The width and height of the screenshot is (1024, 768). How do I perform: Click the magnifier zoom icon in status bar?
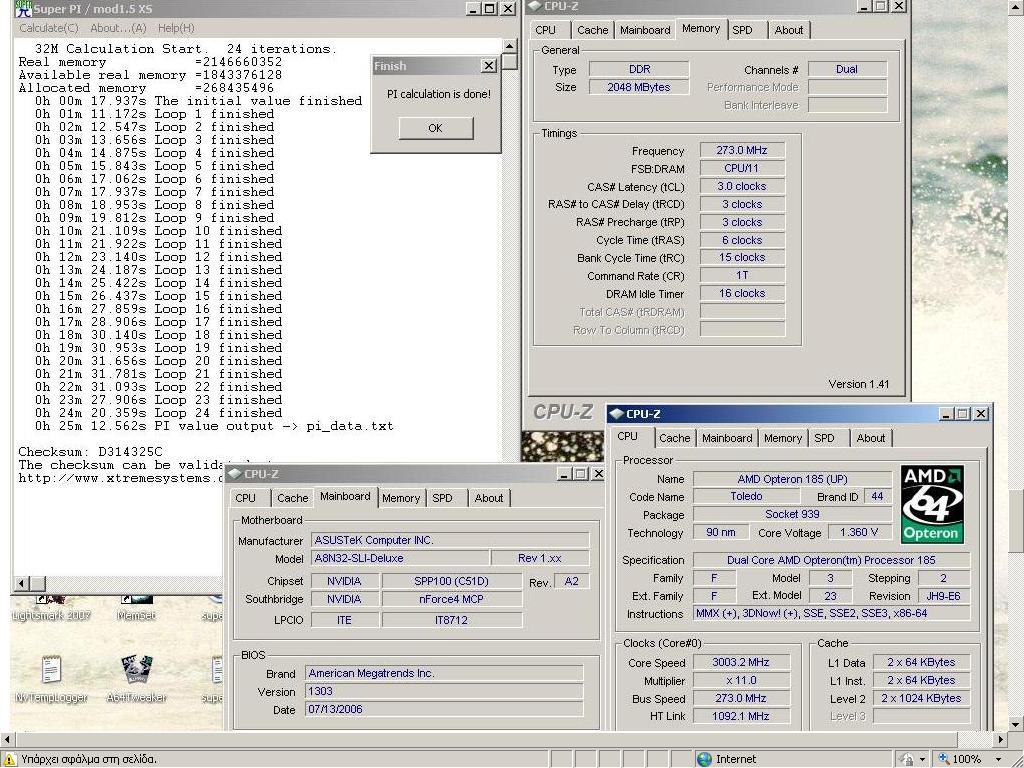point(944,759)
